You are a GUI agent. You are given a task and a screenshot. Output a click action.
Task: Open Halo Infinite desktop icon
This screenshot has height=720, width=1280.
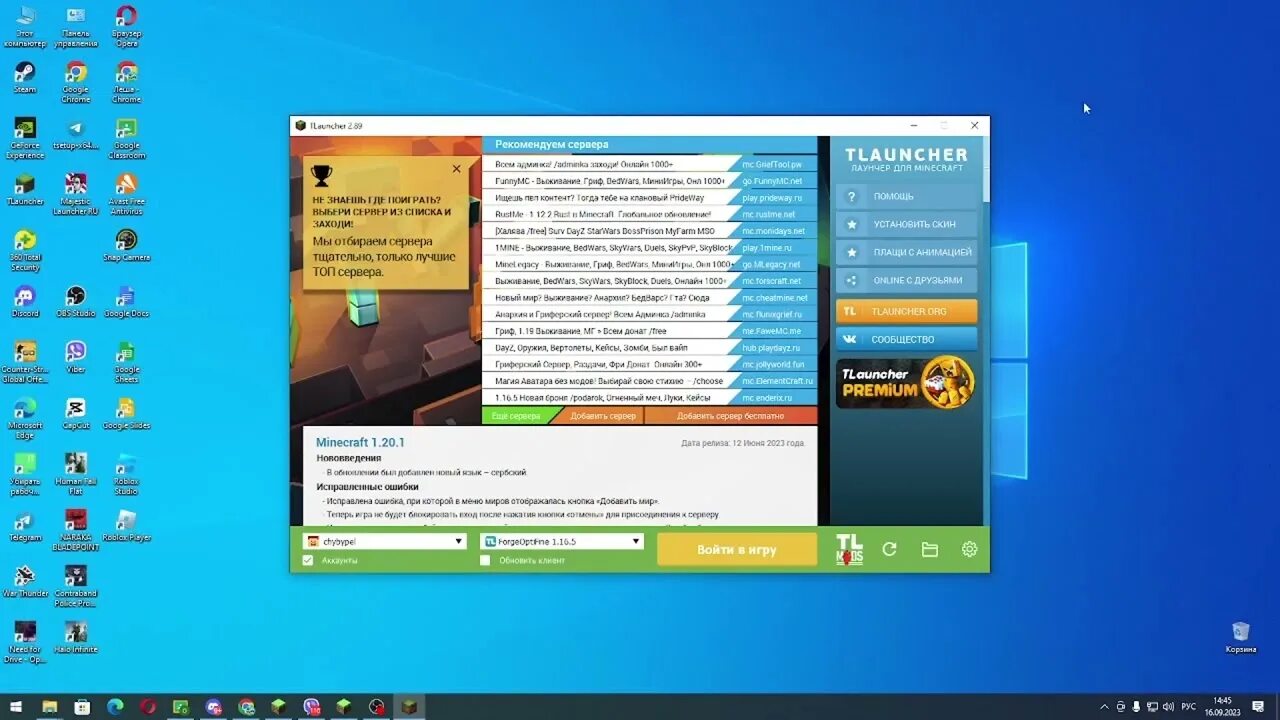click(x=75, y=637)
